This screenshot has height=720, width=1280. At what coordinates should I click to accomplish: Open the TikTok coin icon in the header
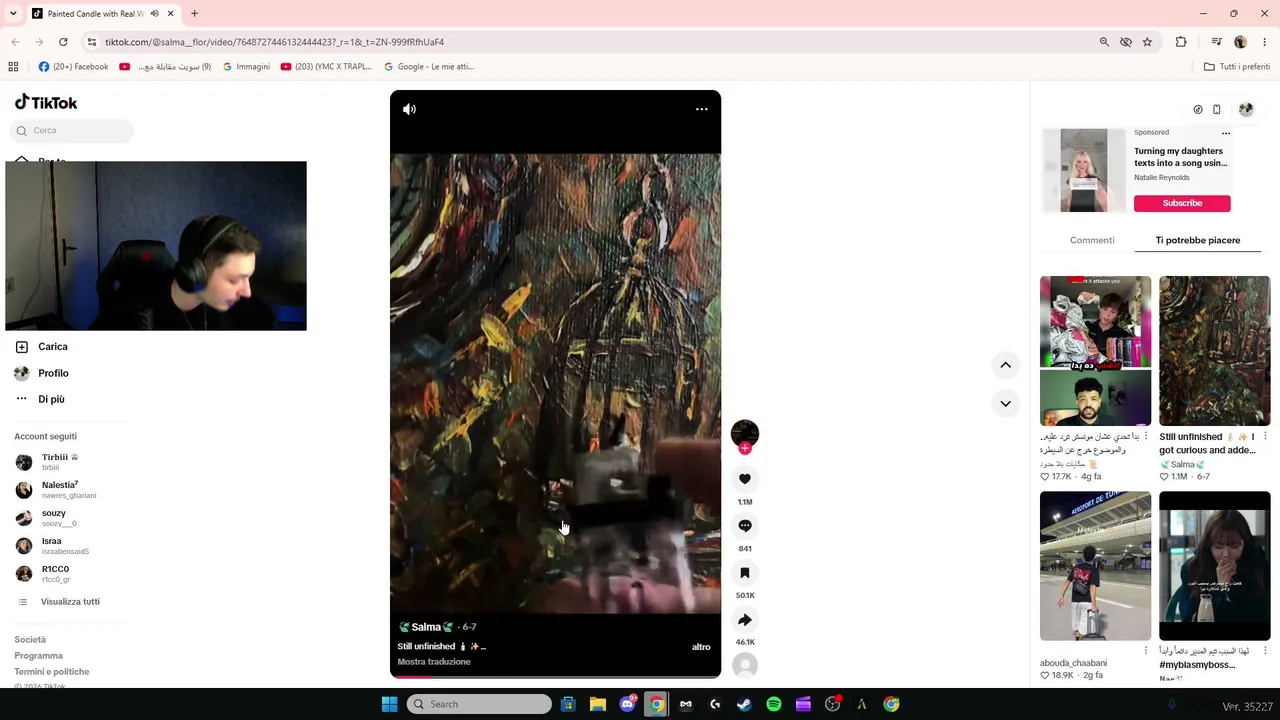1198,110
